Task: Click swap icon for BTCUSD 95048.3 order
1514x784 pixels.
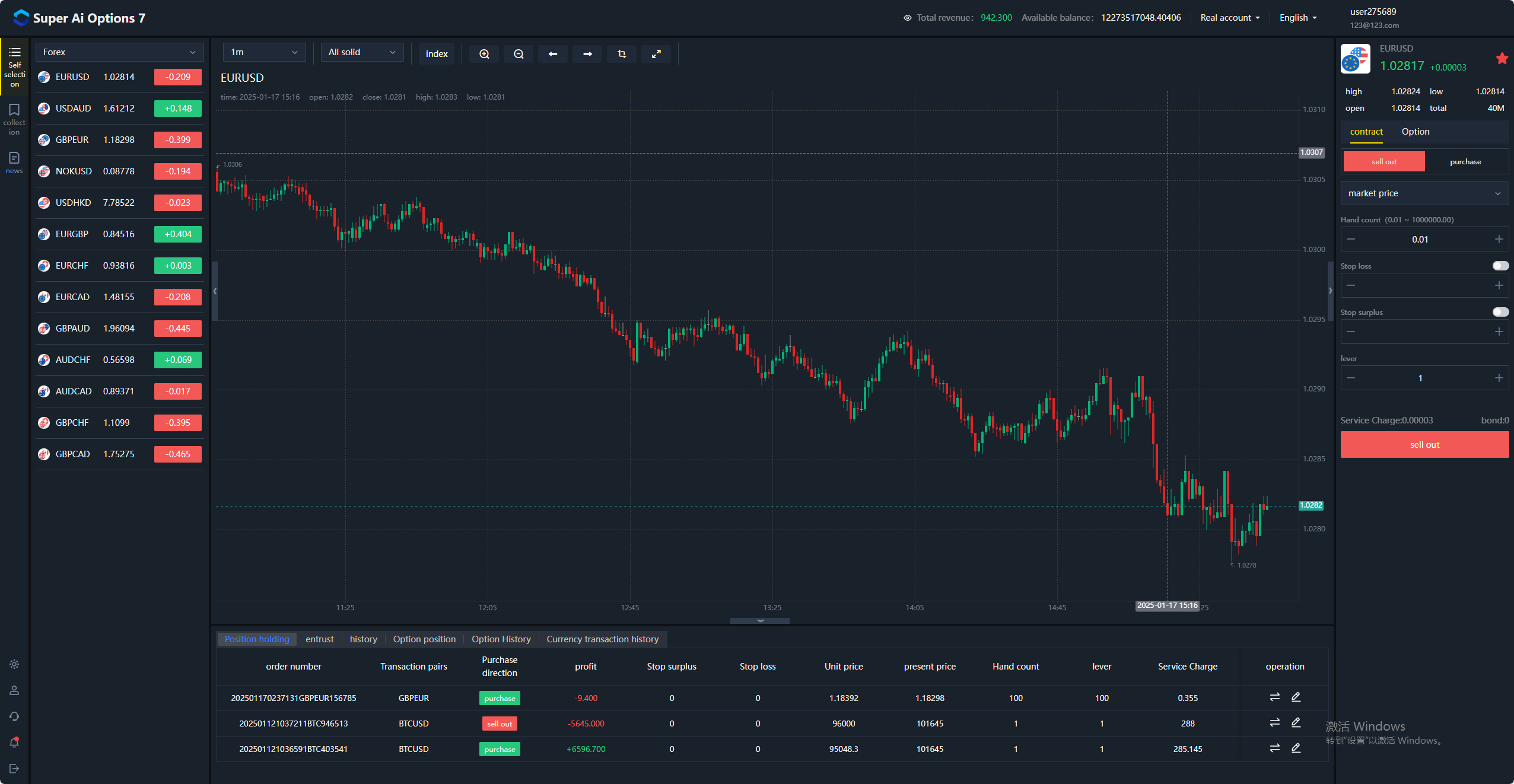Action: click(1274, 748)
